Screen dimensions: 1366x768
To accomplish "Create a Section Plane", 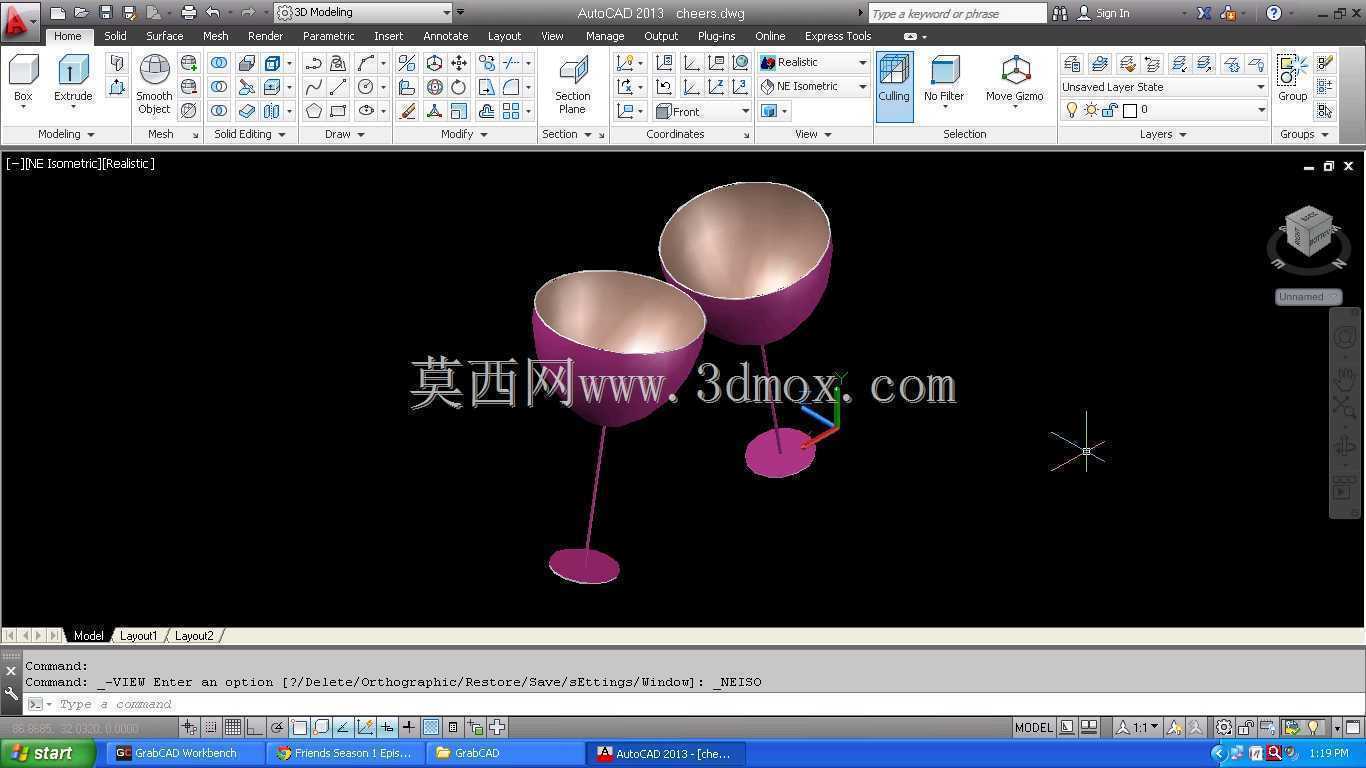I will pos(572,85).
